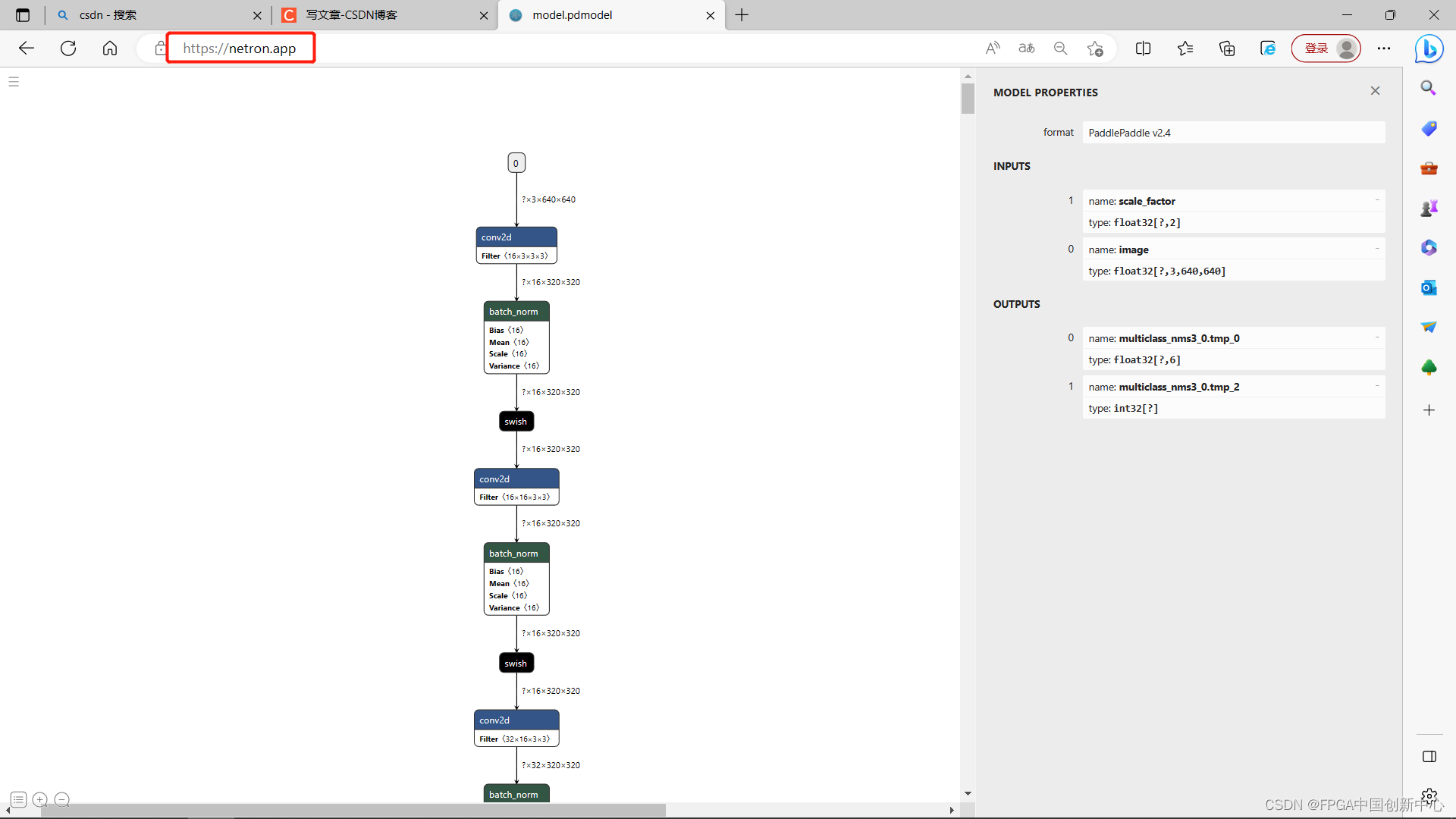The height and width of the screenshot is (819, 1456).
Task: Select the first batch_norm node
Action: pos(516,337)
